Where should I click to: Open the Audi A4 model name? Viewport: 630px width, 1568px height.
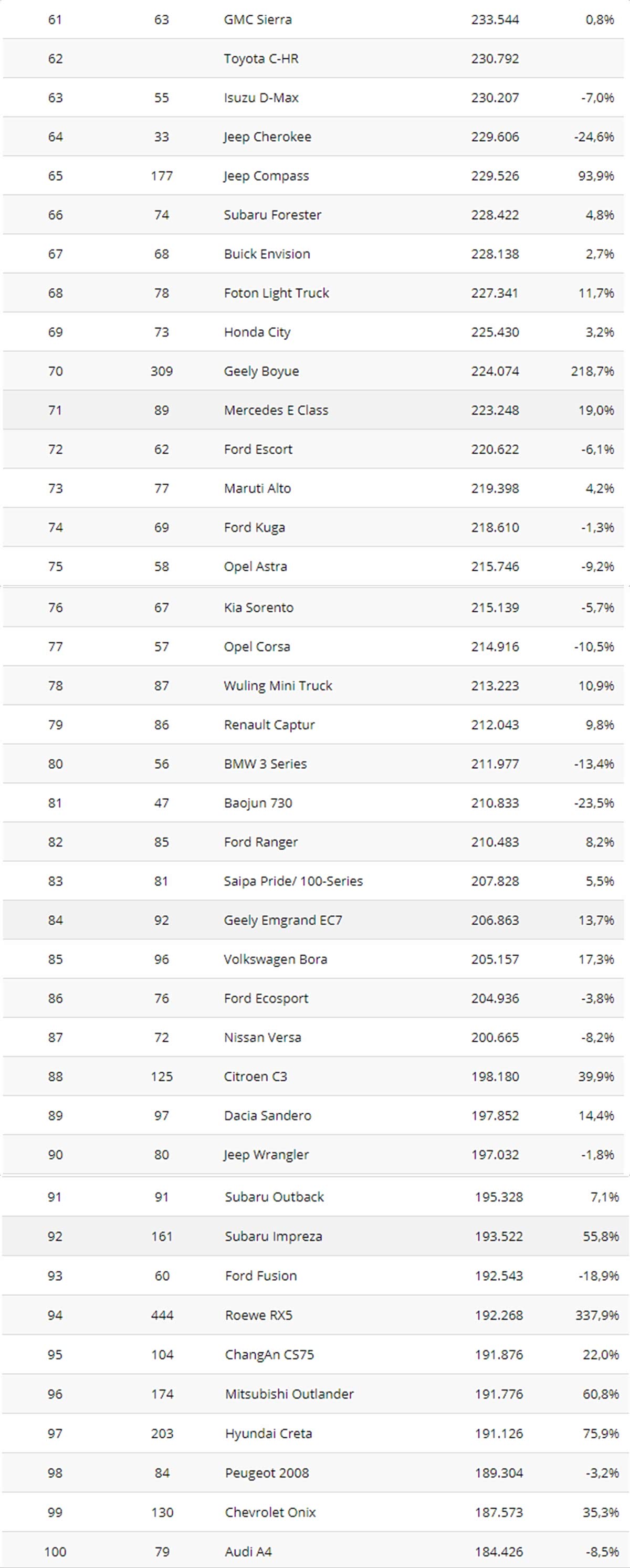coord(248,1551)
